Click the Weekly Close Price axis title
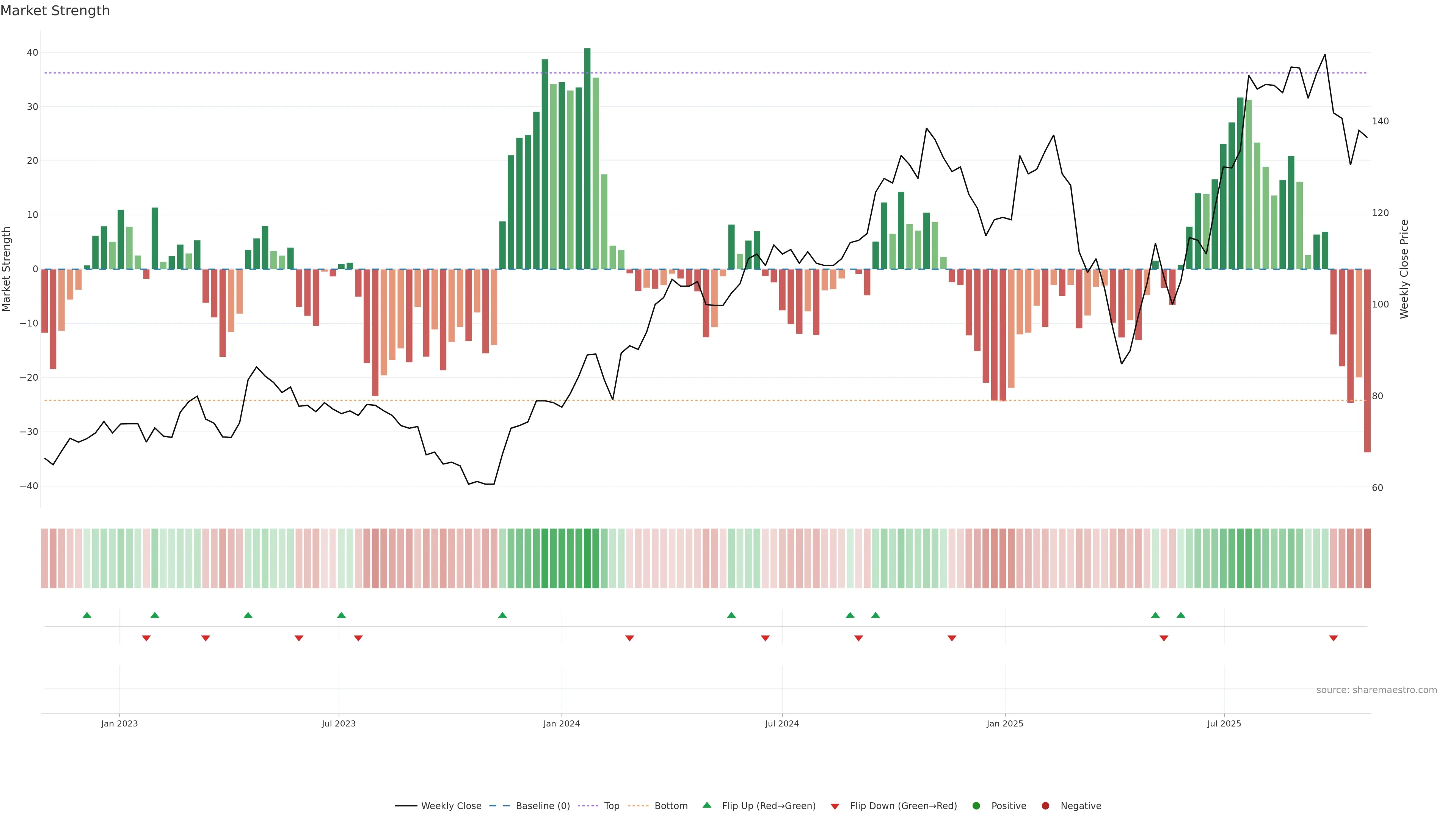 coord(1404,269)
